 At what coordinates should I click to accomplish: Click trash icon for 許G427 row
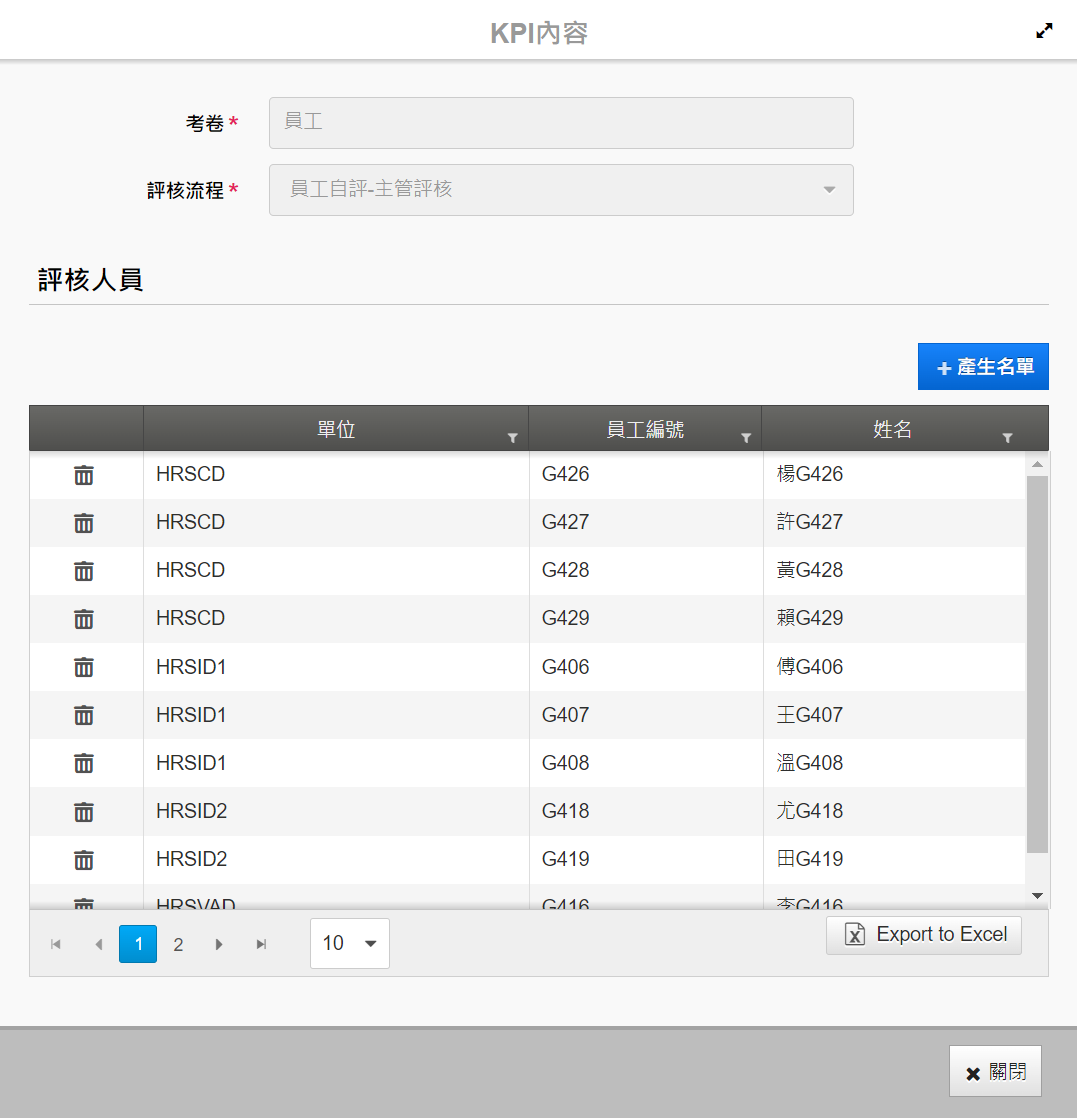click(84, 523)
